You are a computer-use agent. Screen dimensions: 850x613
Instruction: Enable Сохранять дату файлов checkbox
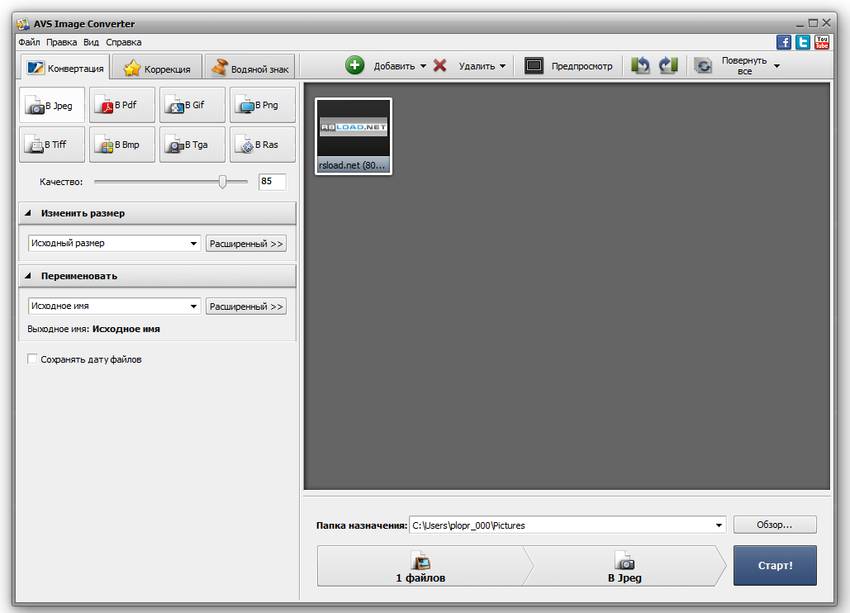coord(33,358)
